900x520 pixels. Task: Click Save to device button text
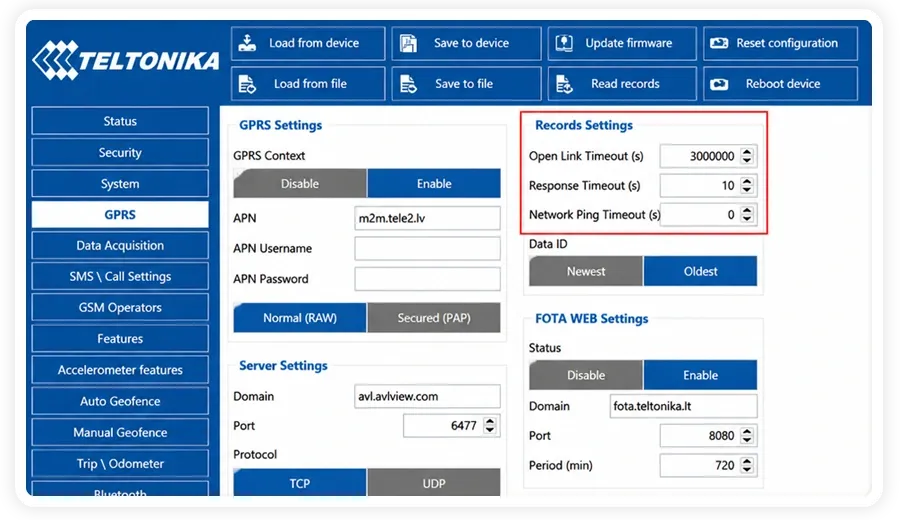click(471, 43)
